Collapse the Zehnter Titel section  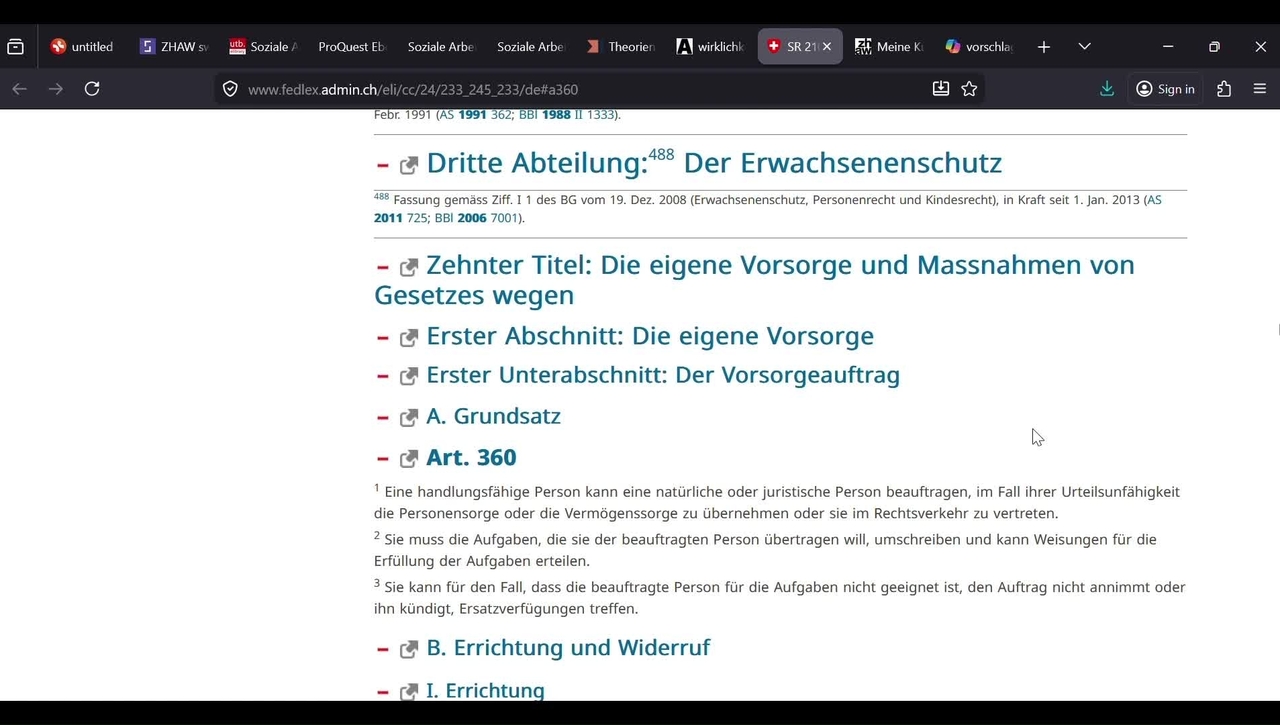click(x=382, y=267)
